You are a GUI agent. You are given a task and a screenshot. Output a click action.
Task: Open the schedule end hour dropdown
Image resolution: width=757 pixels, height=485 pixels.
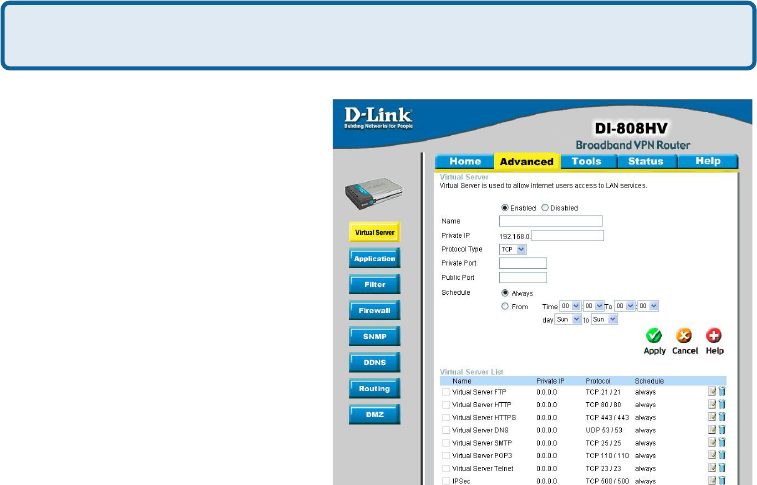pyautogui.click(x=624, y=306)
